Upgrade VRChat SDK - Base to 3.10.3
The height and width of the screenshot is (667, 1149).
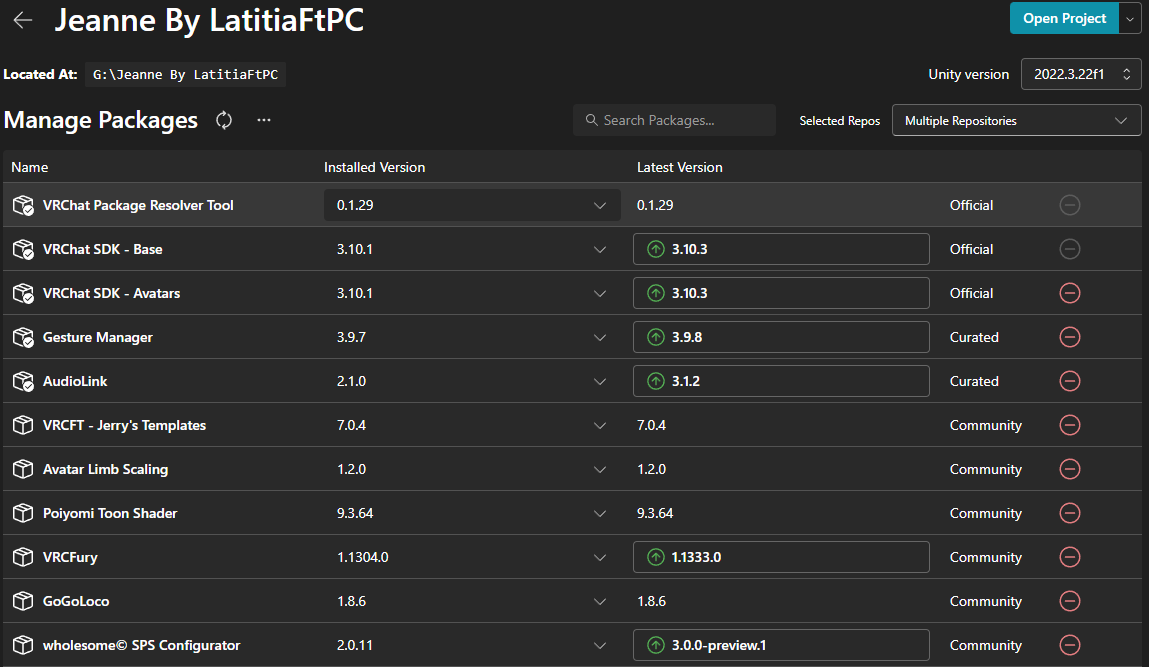pyautogui.click(x=781, y=249)
